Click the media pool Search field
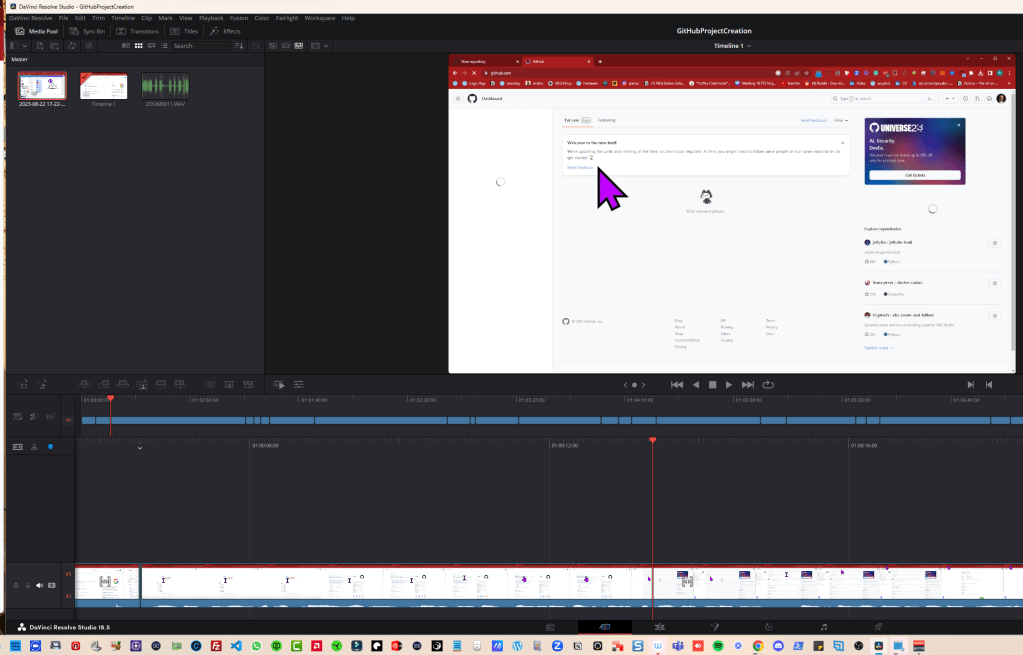1023x655 pixels. pos(201,46)
